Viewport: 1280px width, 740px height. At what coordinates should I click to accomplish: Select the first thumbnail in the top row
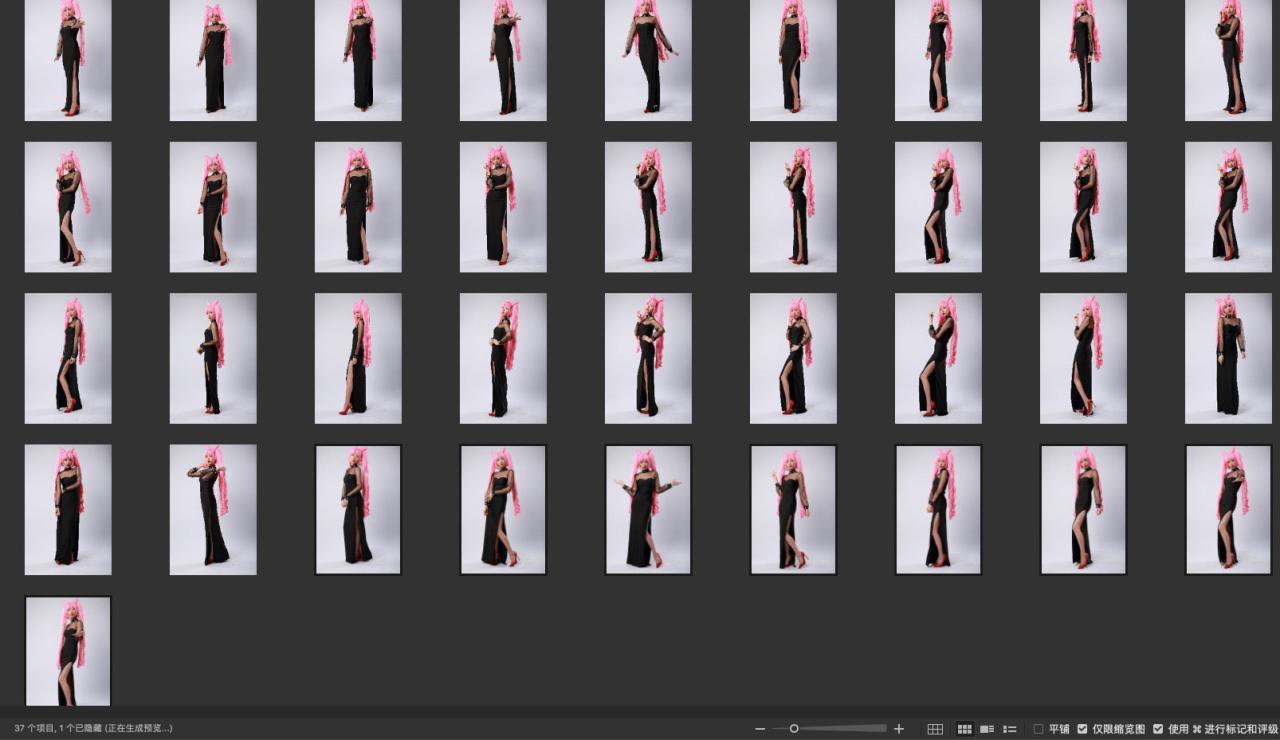pos(68,58)
